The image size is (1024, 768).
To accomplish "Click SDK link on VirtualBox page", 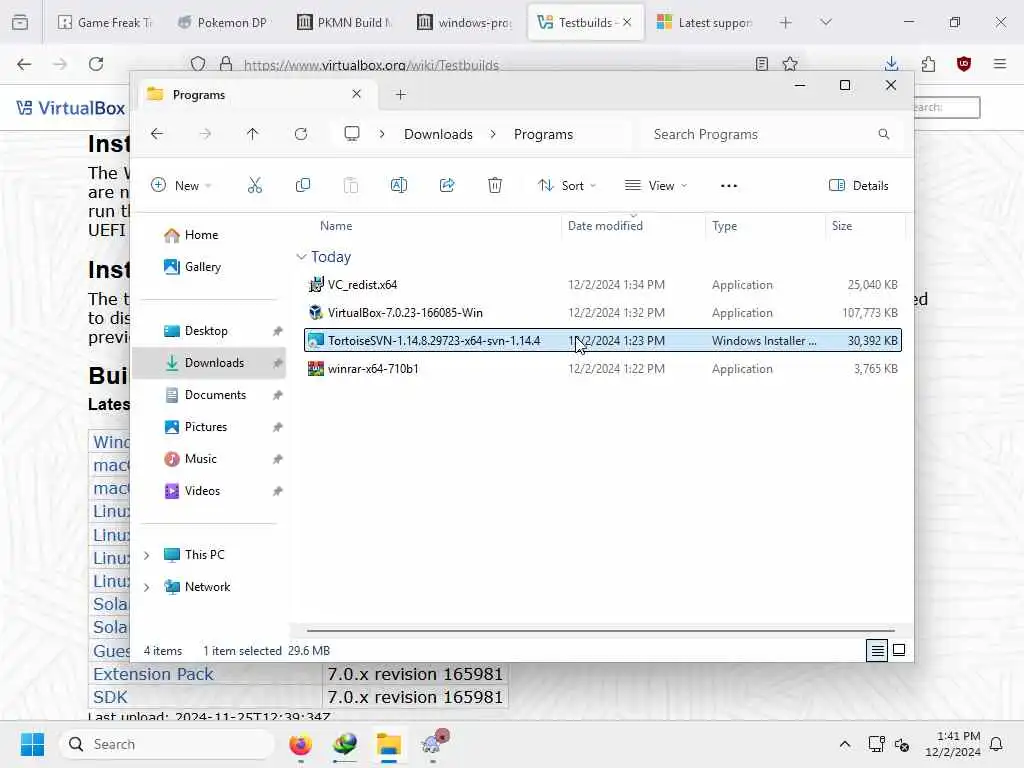I will pyautogui.click(x=110, y=697).
